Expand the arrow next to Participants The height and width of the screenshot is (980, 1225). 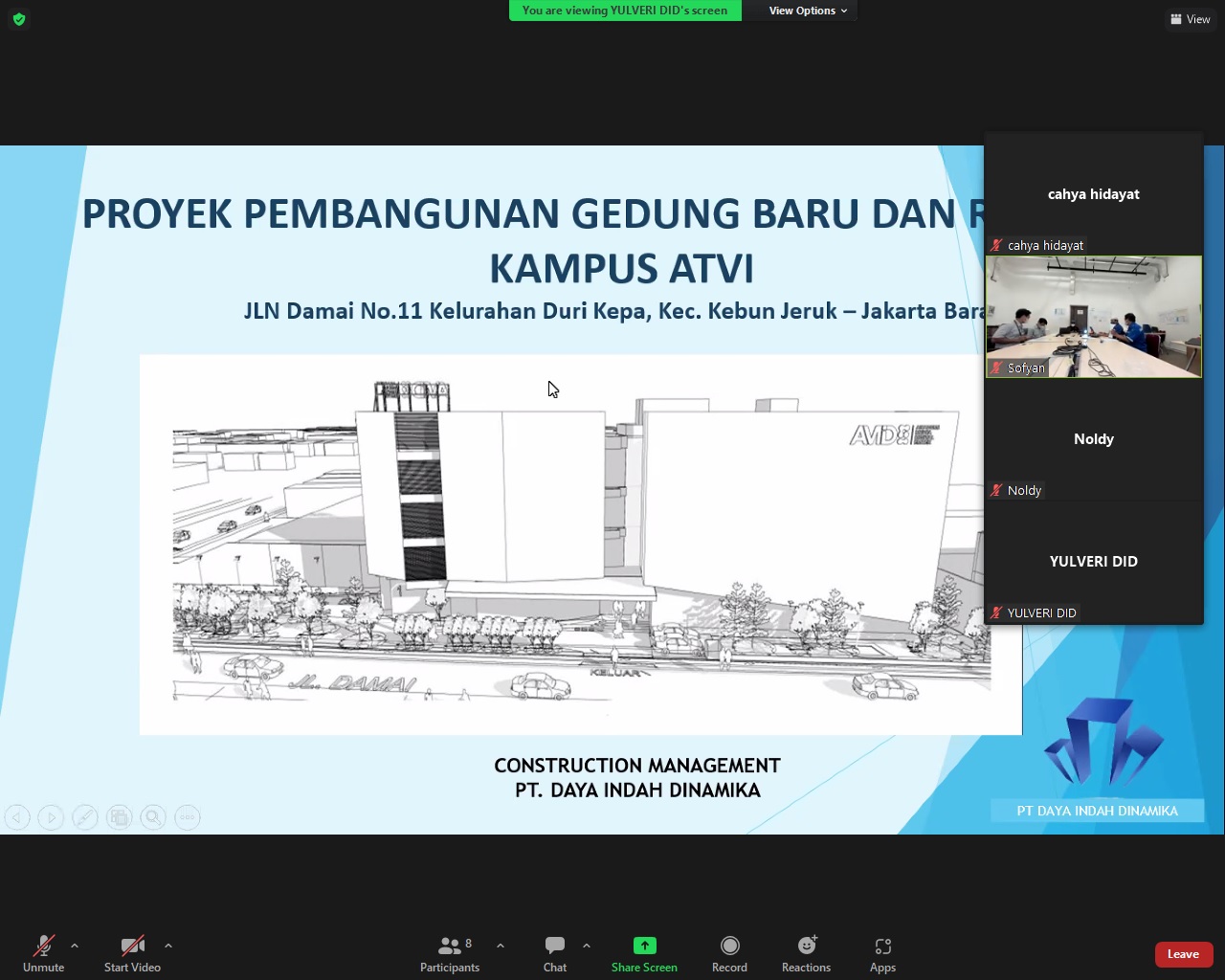pos(501,946)
